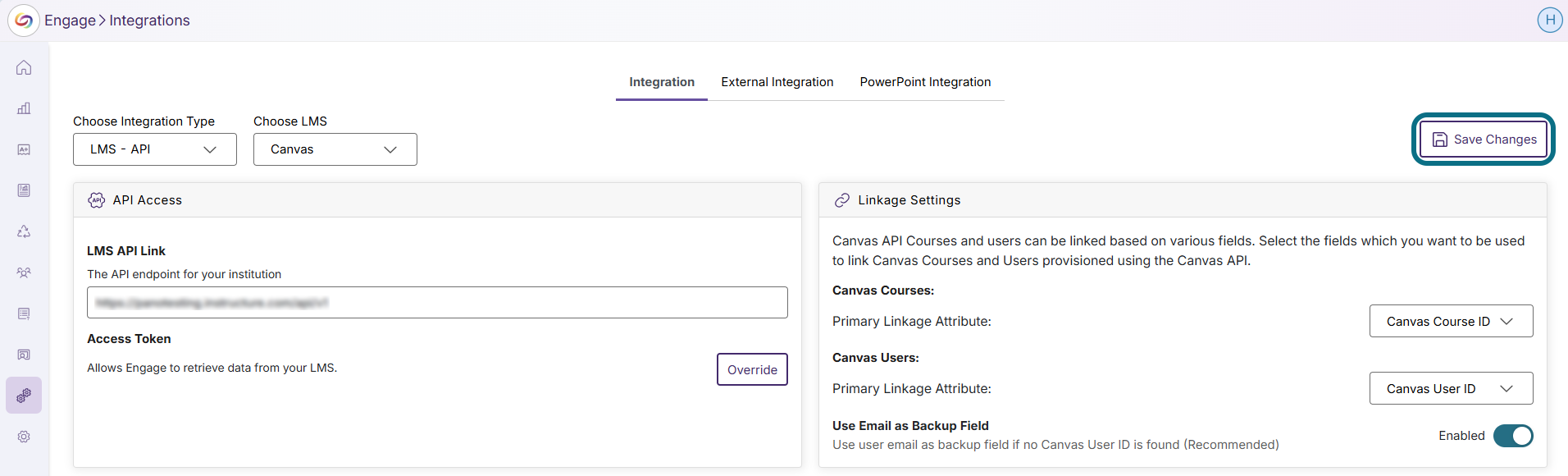
Task: Click the Enabled status text
Action: pyautogui.click(x=1461, y=436)
